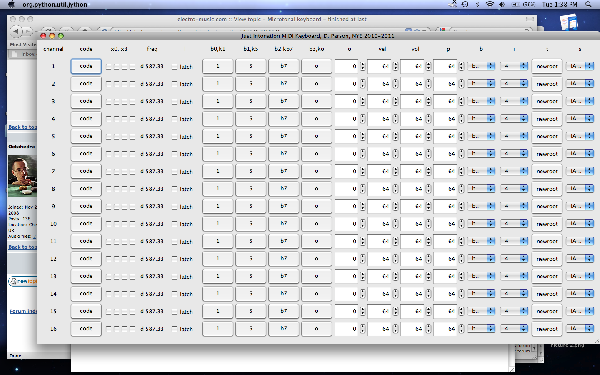Click the b7 button in channel 12 row
This screenshot has height=375, width=600.
(284, 259)
